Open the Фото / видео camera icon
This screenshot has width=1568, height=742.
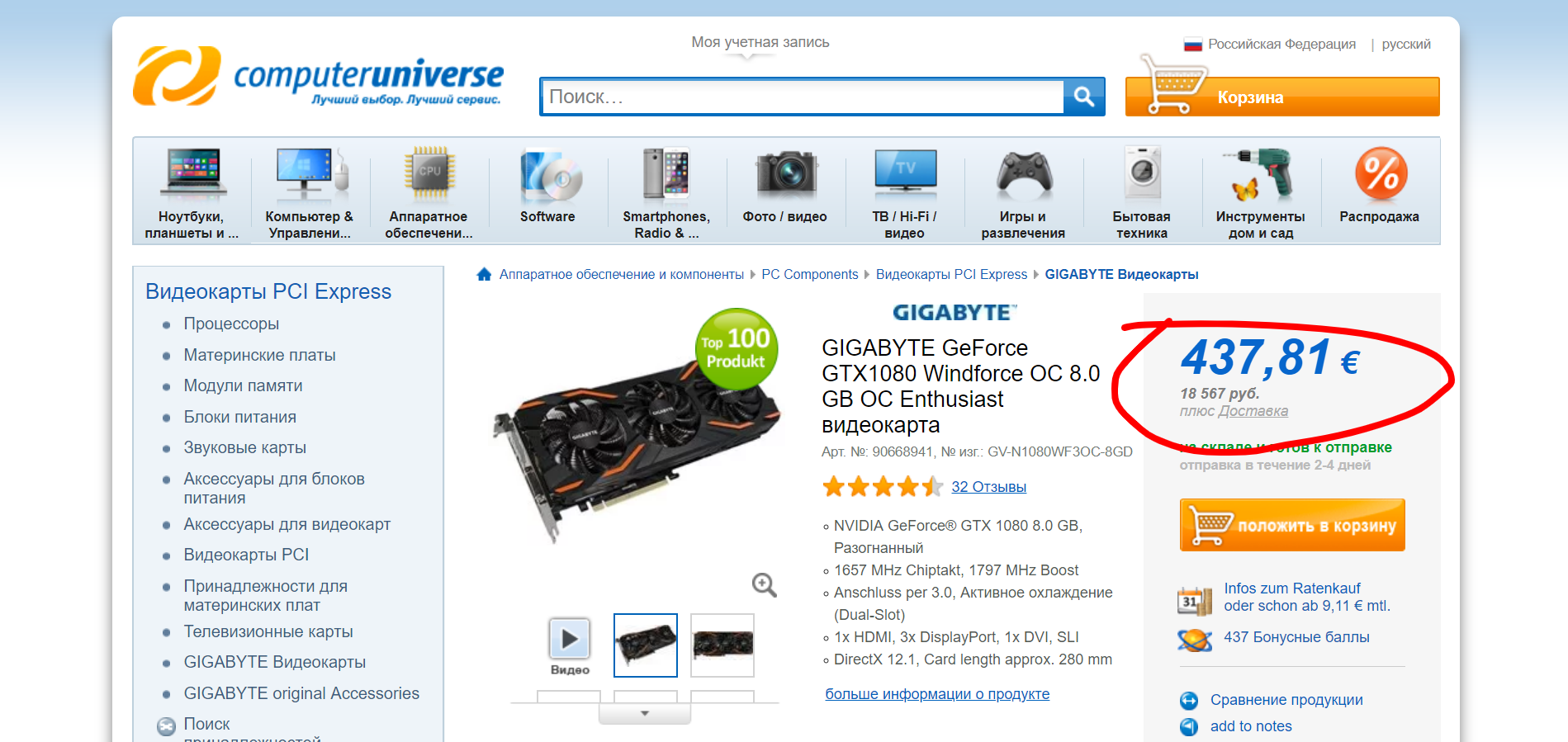(785, 174)
